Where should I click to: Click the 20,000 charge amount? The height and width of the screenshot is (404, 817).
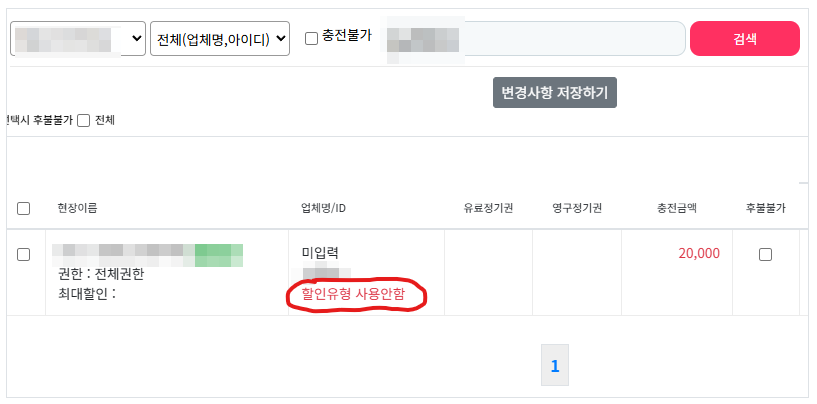(x=698, y=253)
